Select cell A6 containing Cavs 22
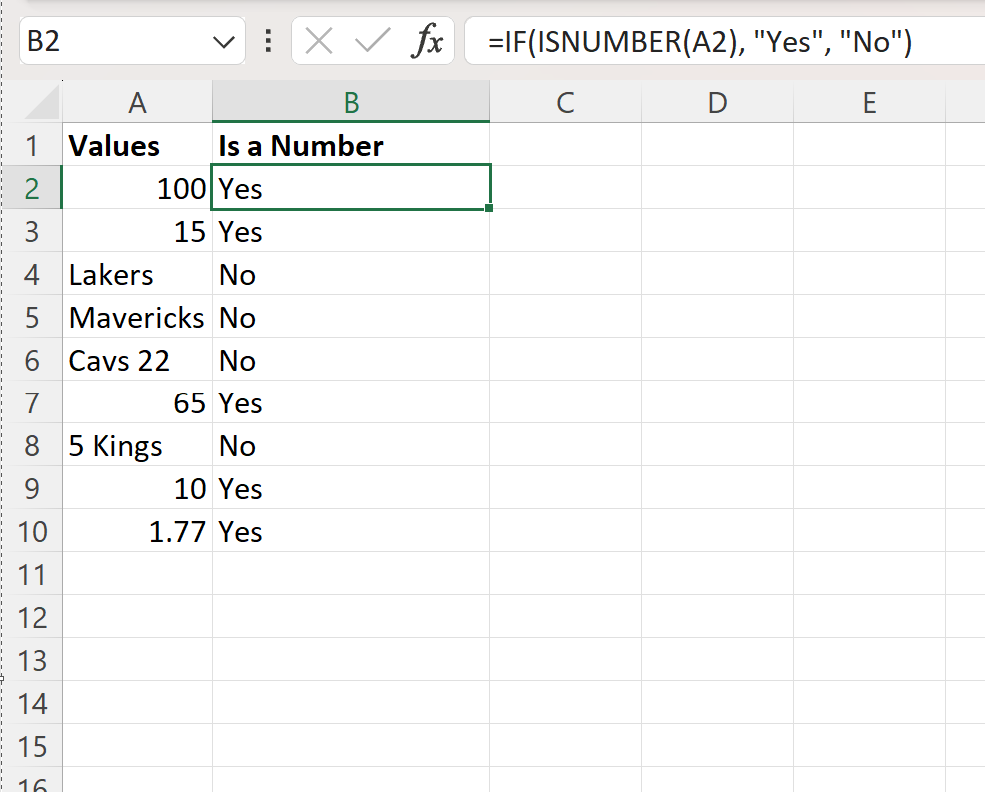This screenshot has width=985, height=792. 136,360
